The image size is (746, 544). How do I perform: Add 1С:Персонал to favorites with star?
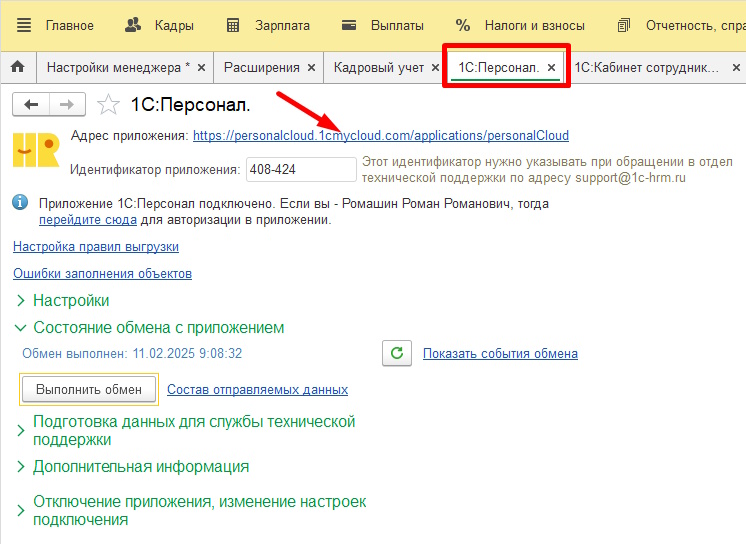tap(108, 104)
